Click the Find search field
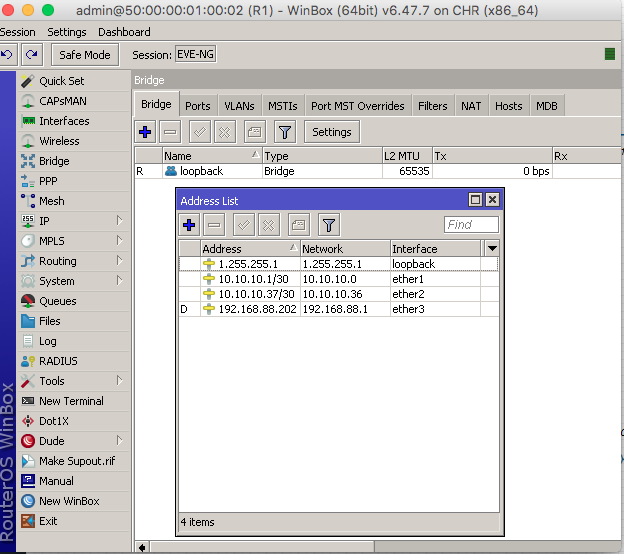The height and width of the screenshot is (554, 624). [471, 224]
